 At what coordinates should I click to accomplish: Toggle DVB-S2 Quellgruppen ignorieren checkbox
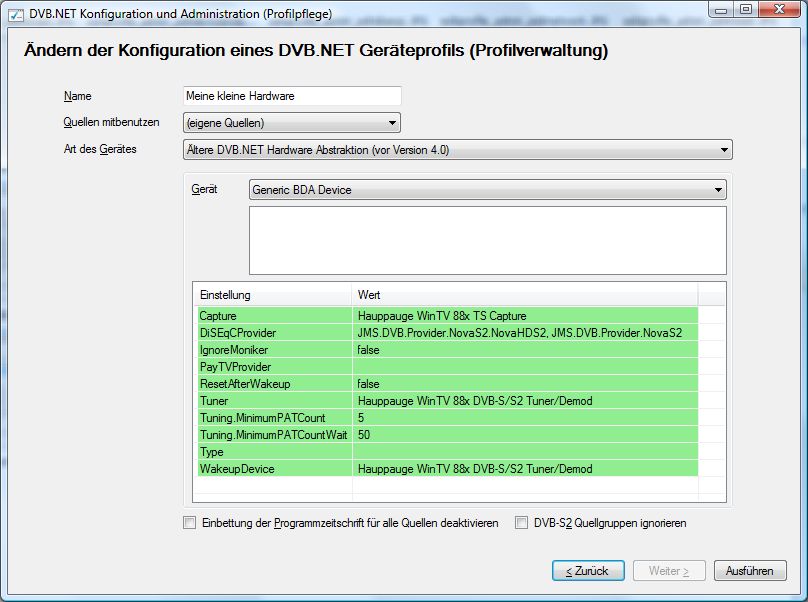point(521,523)
